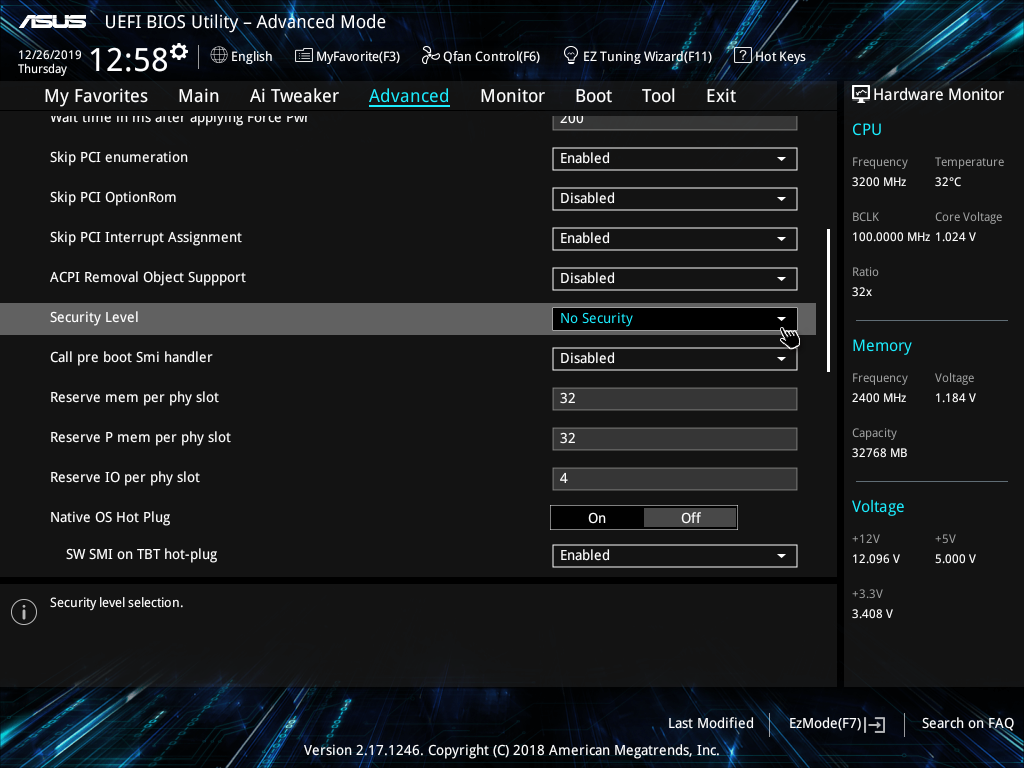Select the Advanced tab

tap(409, 96)
